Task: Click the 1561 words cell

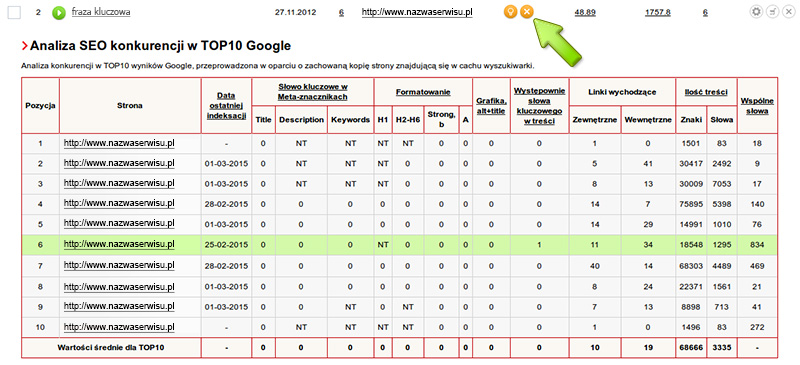Action: click(721, 286)
